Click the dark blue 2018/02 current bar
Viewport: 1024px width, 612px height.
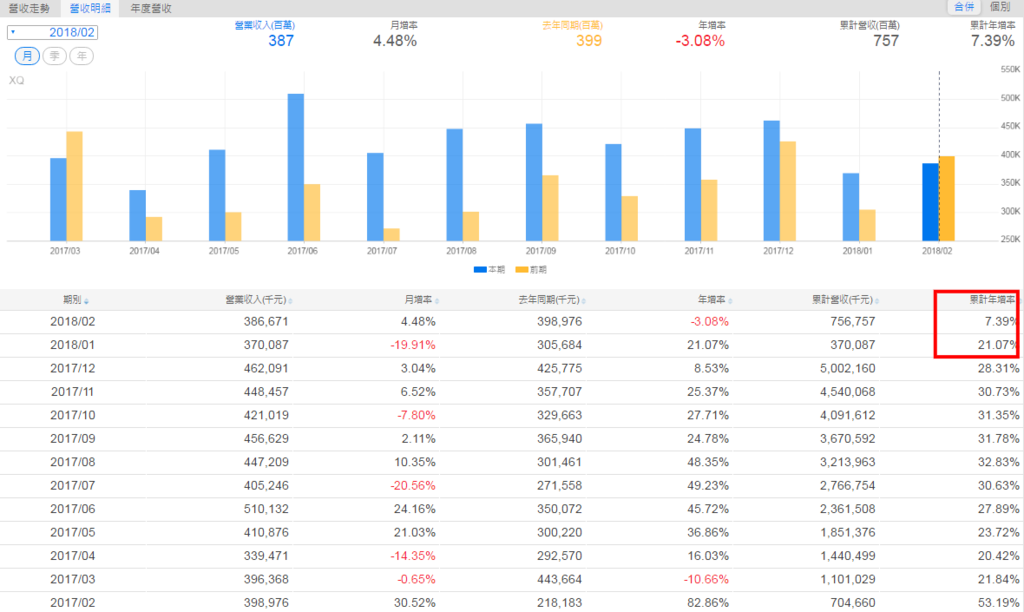(x=930, y=202)
